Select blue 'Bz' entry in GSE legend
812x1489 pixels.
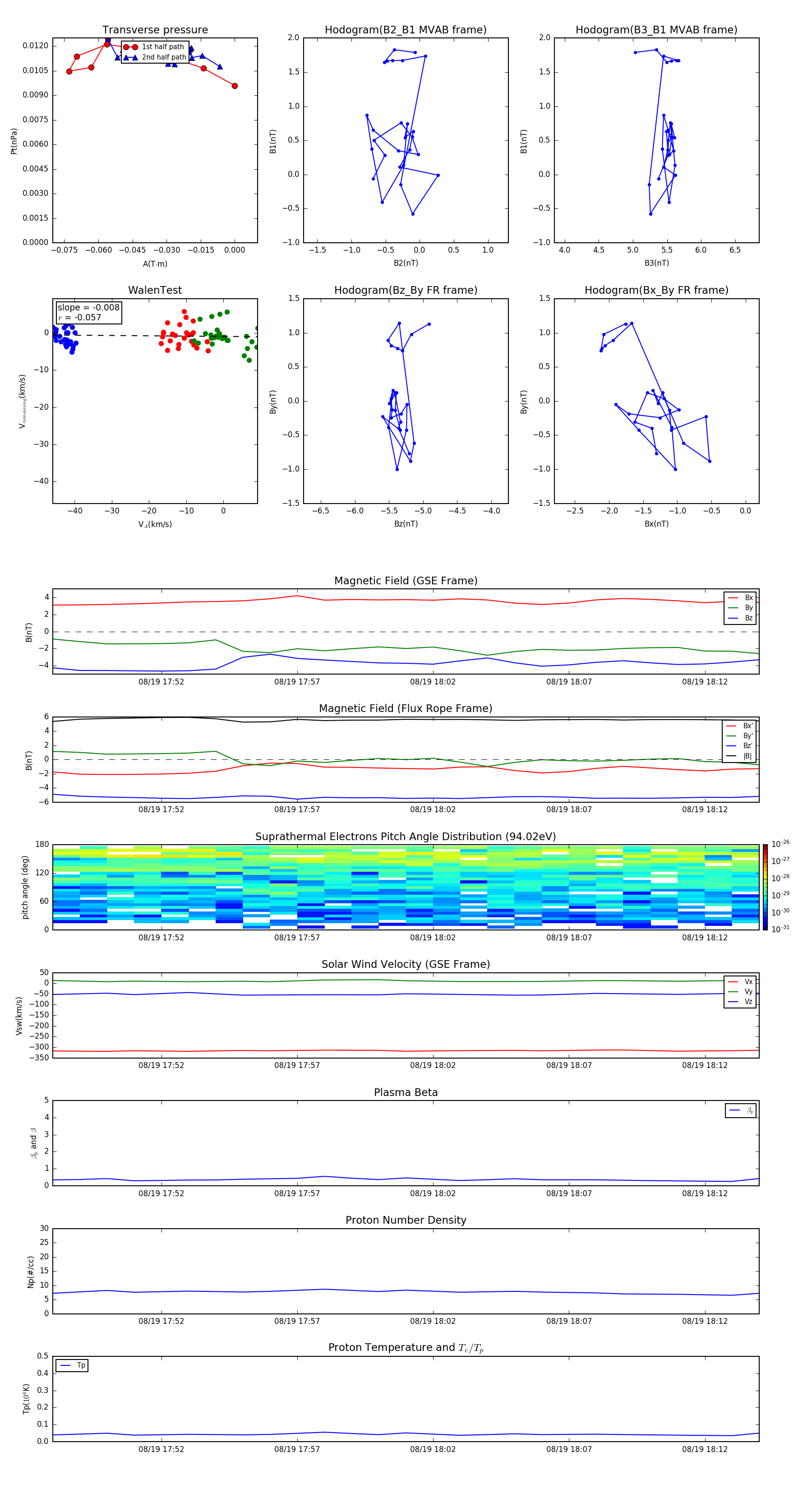coord(740,619)
